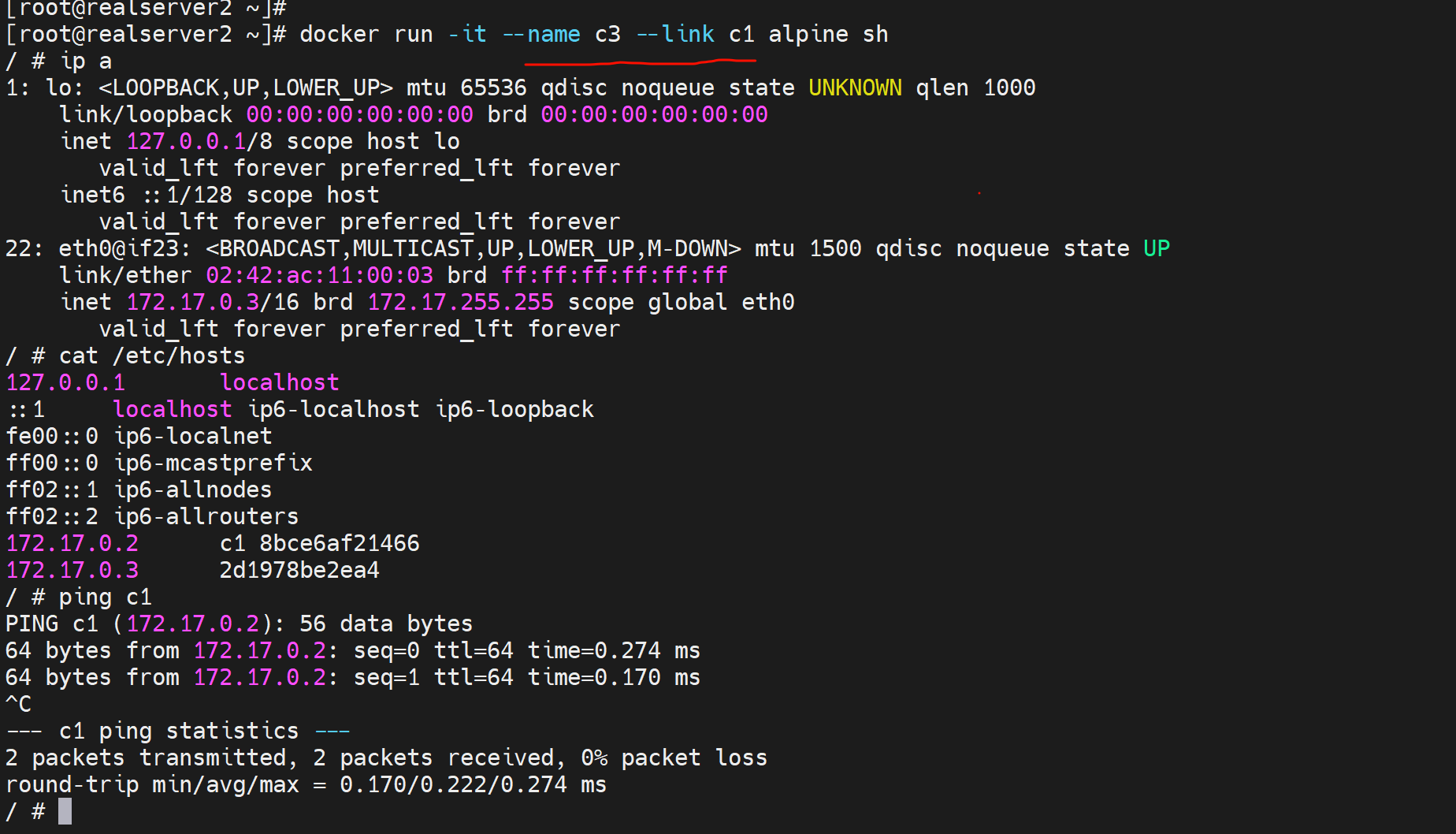
Task: Click the IP address 172.17.0.3/16
Action: [x=213, y=303]
